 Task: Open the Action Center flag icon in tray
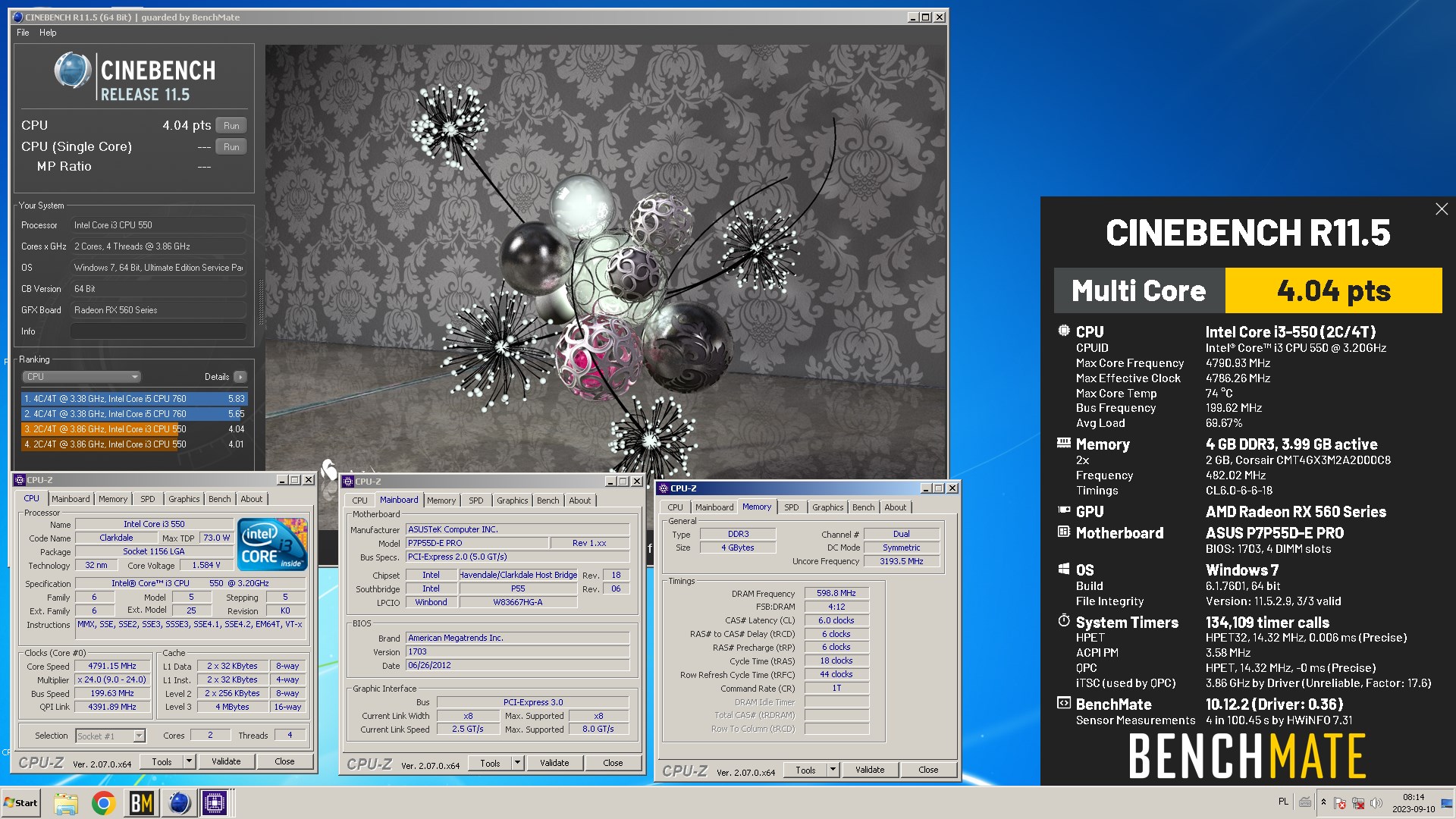(1340, 803)
